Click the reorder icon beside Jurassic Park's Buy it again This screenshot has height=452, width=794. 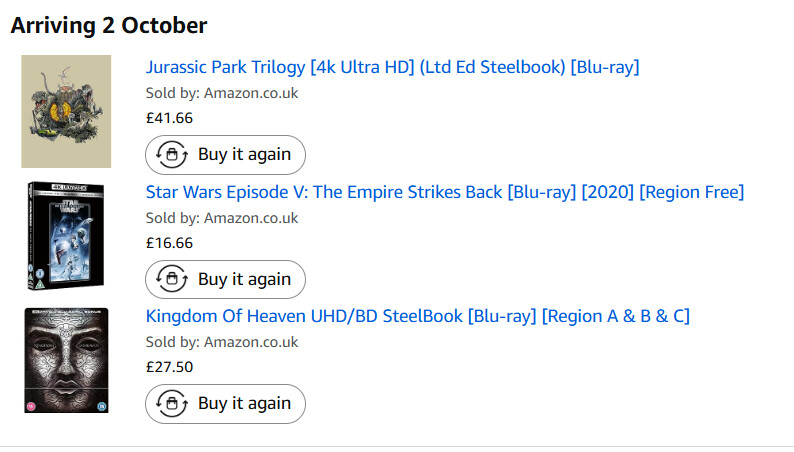[171, 155]
